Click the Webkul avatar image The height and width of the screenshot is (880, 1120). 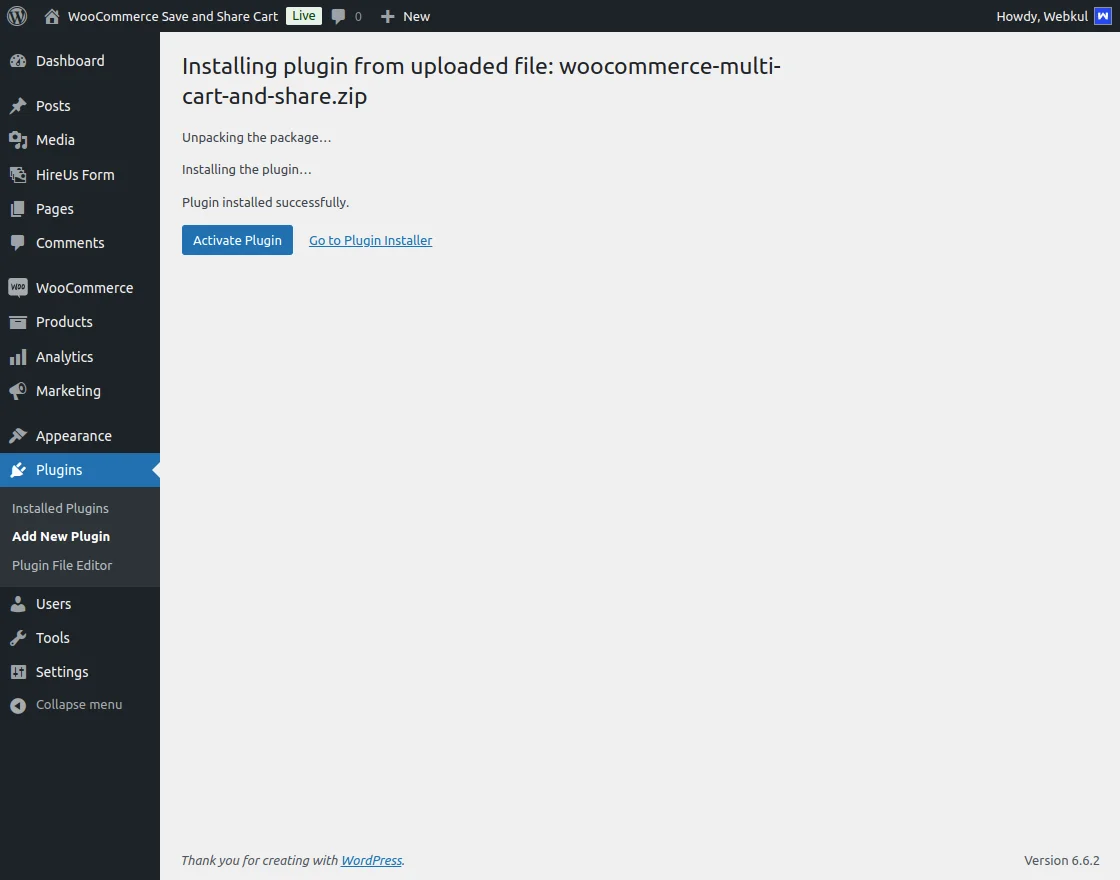(1104, 16)
